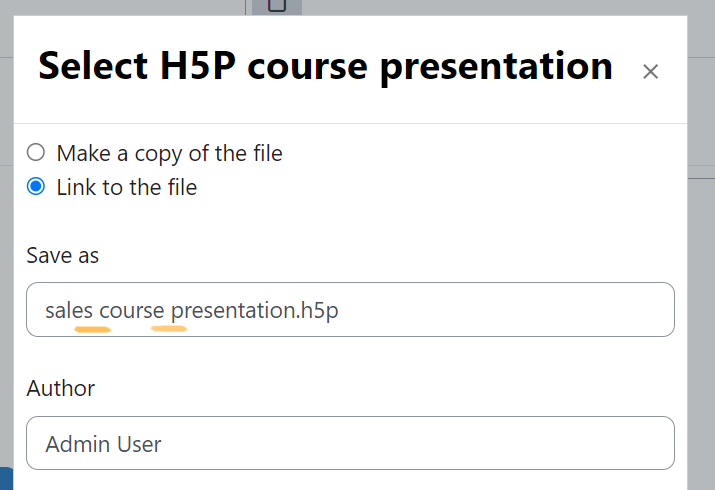715x490 pixels.
Task: Click the Author field label
Action: click(61, 388)
